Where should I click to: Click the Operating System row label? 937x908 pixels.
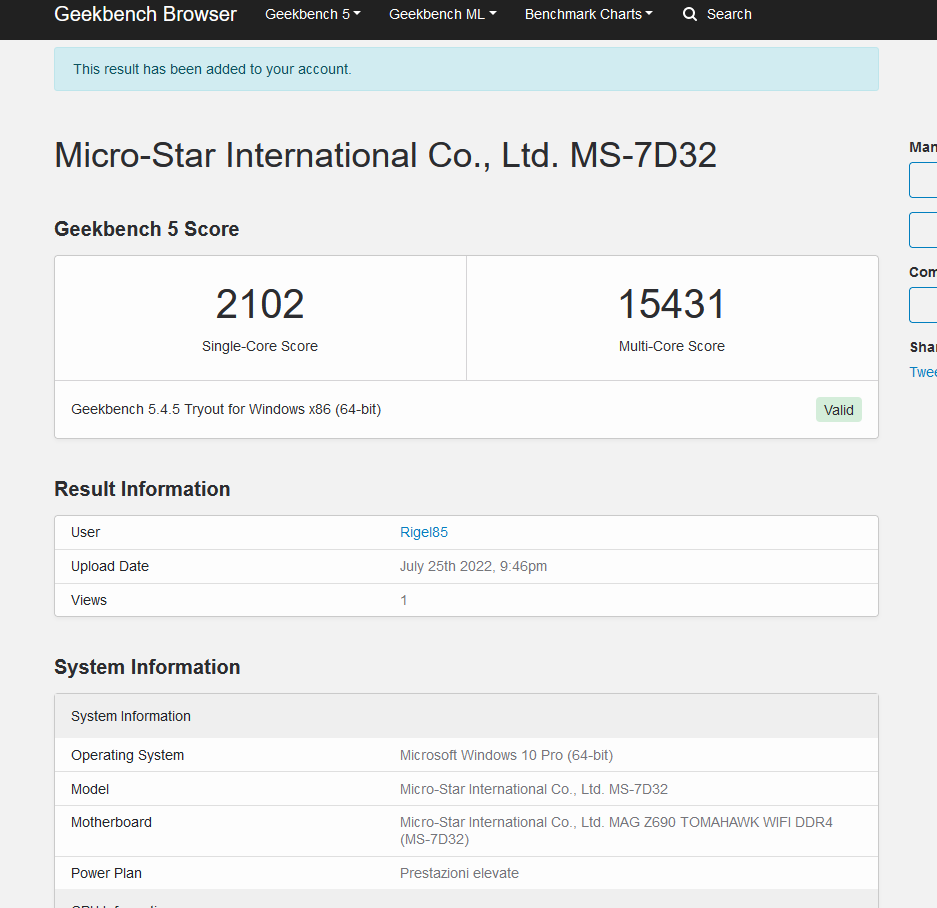pos(127,755)
